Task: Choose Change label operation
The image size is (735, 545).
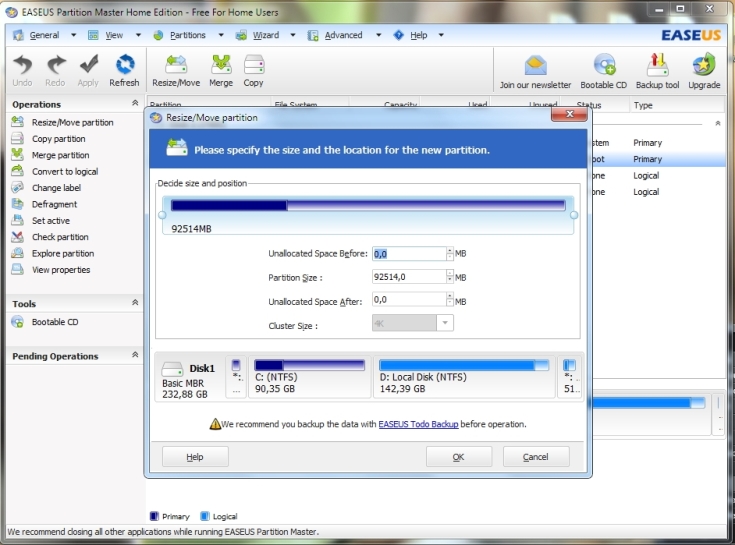Action: pos(56,188)
